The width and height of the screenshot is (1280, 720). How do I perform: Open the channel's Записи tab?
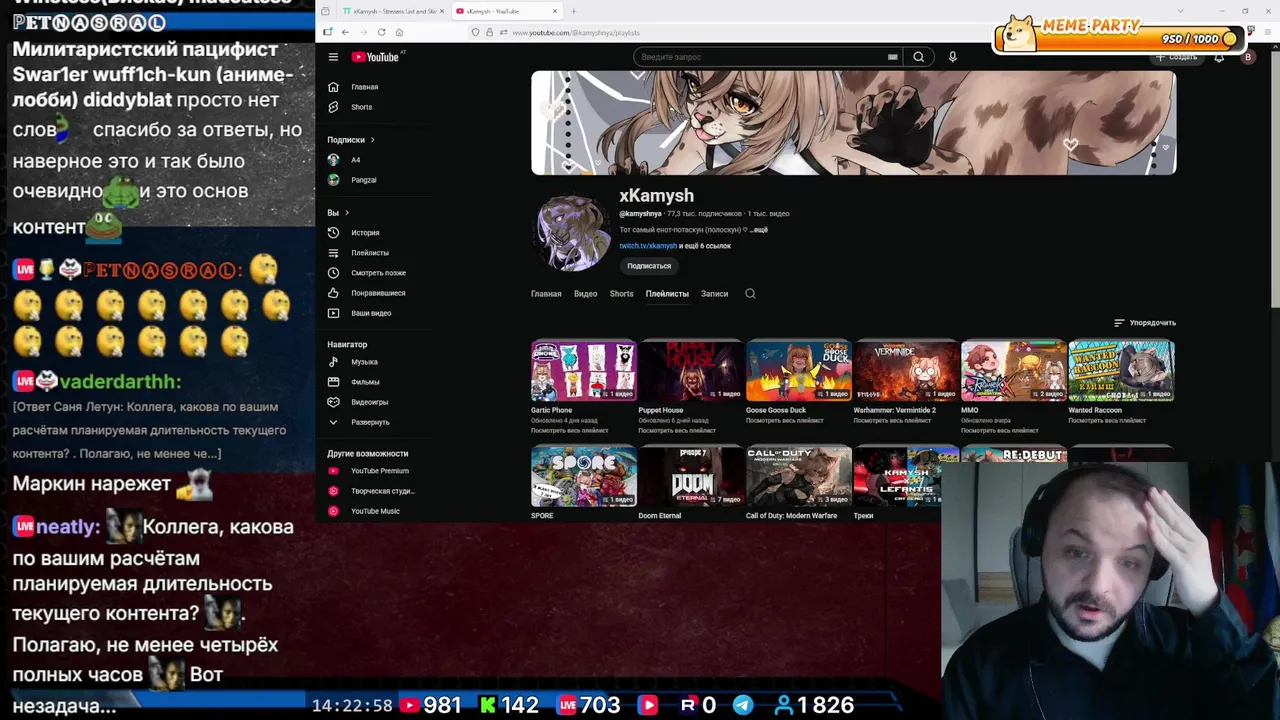[714, 294]
